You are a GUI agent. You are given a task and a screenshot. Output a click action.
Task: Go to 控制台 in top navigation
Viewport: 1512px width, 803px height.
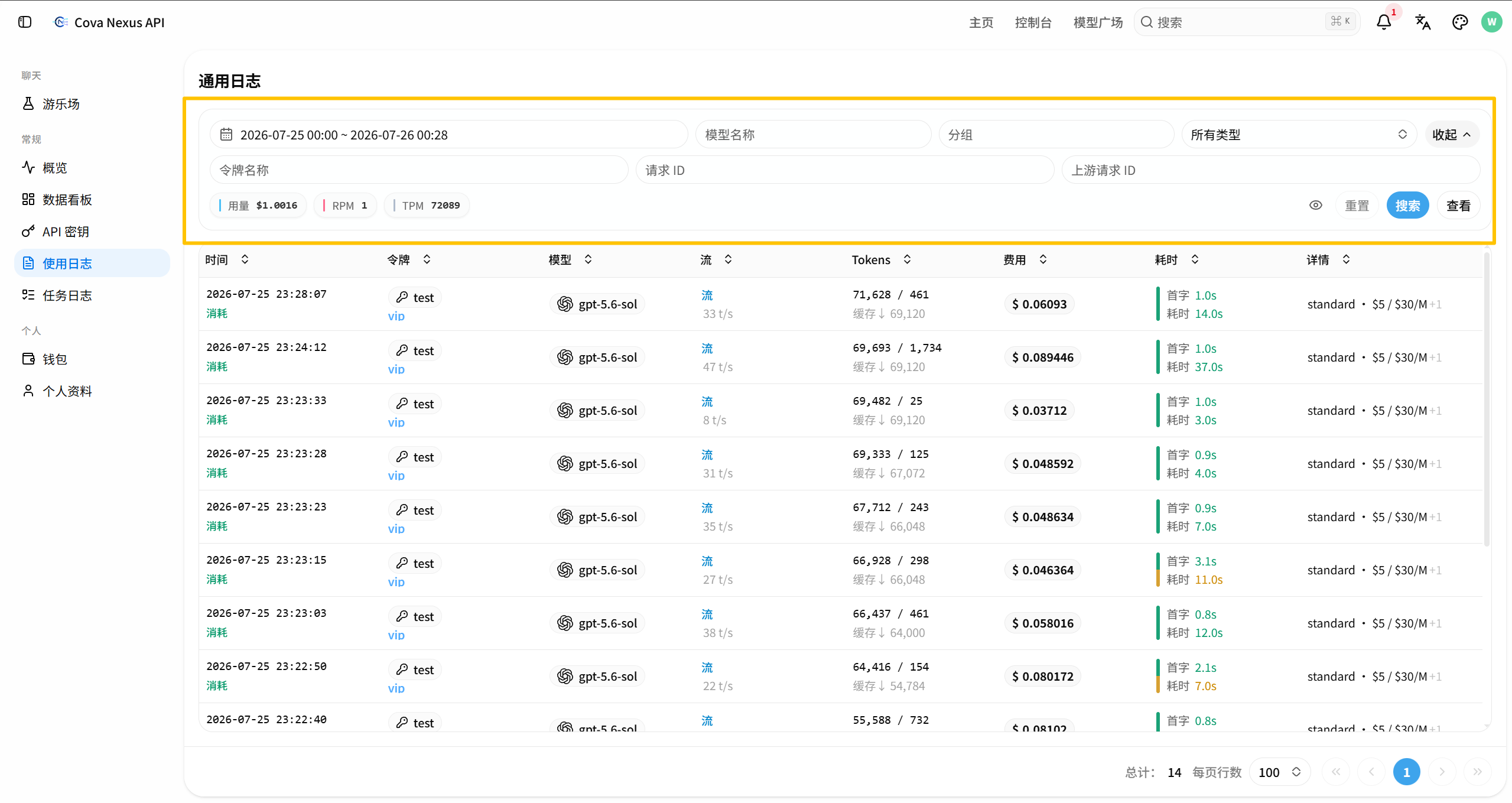(x=1033, y=22)
